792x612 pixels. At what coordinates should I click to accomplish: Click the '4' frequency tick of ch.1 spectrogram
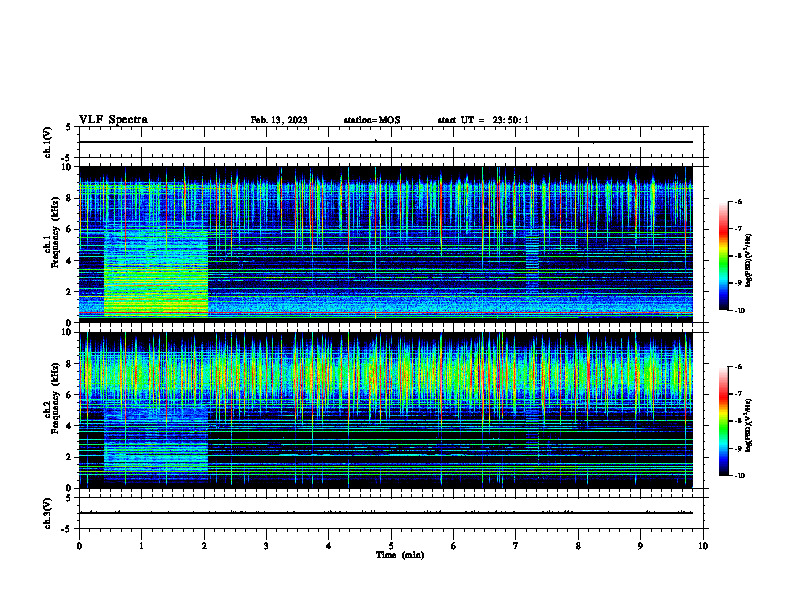click(70, 261)
